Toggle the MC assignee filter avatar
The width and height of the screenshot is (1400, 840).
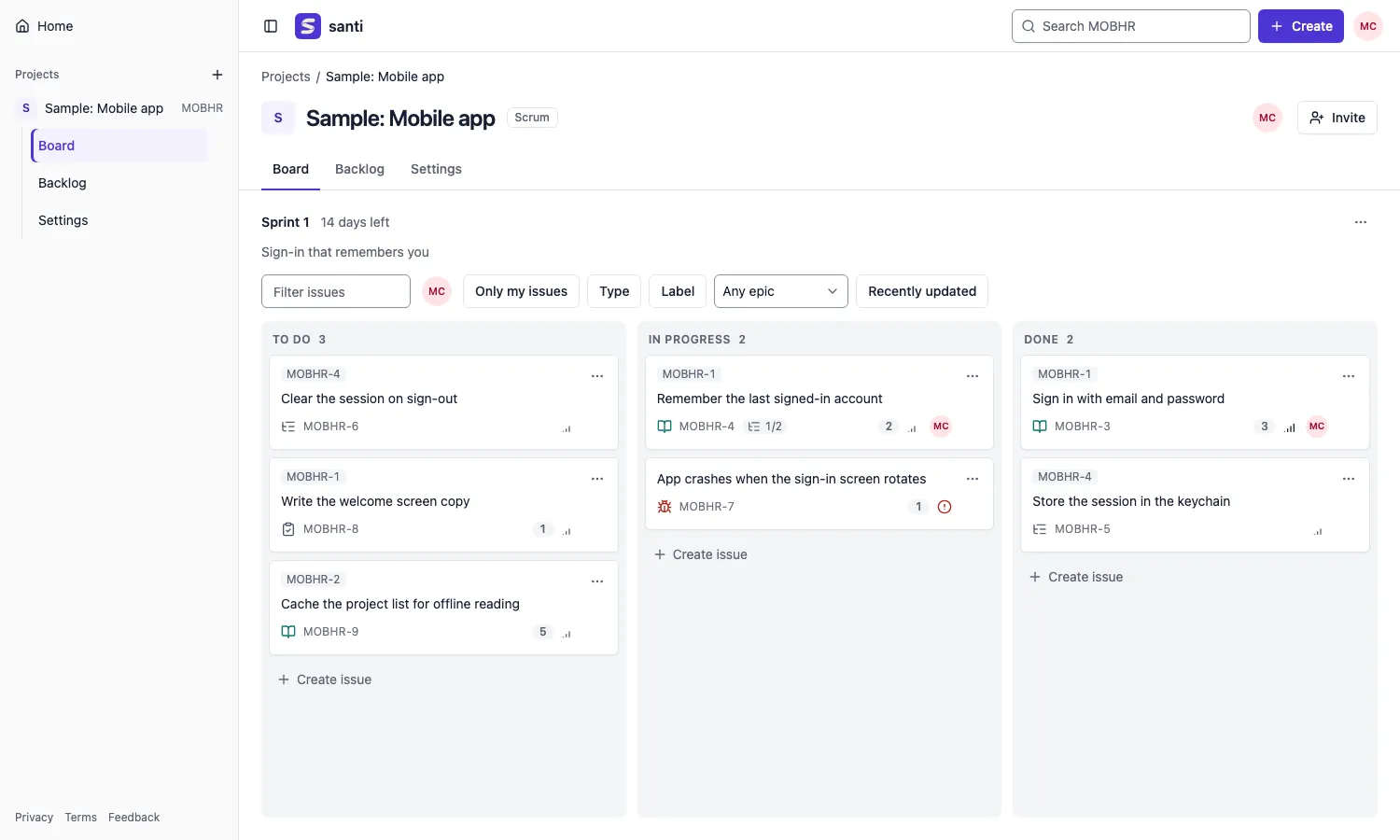437,291
